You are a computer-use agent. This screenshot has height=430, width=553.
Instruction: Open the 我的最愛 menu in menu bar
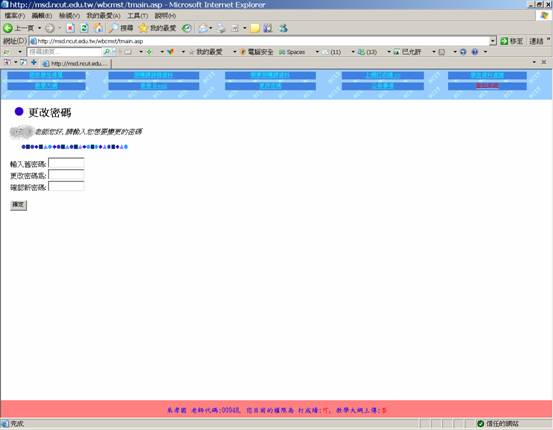(103, 16)
